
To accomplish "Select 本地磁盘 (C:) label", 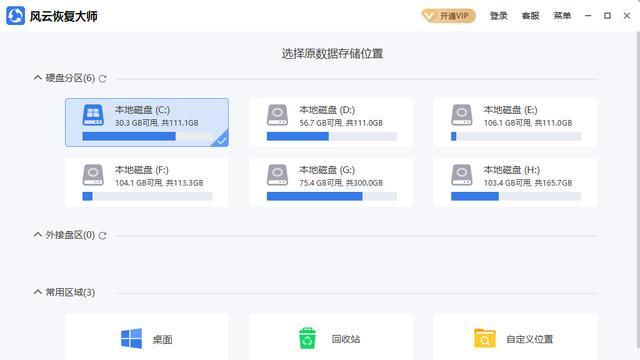I will coord(142,110).
